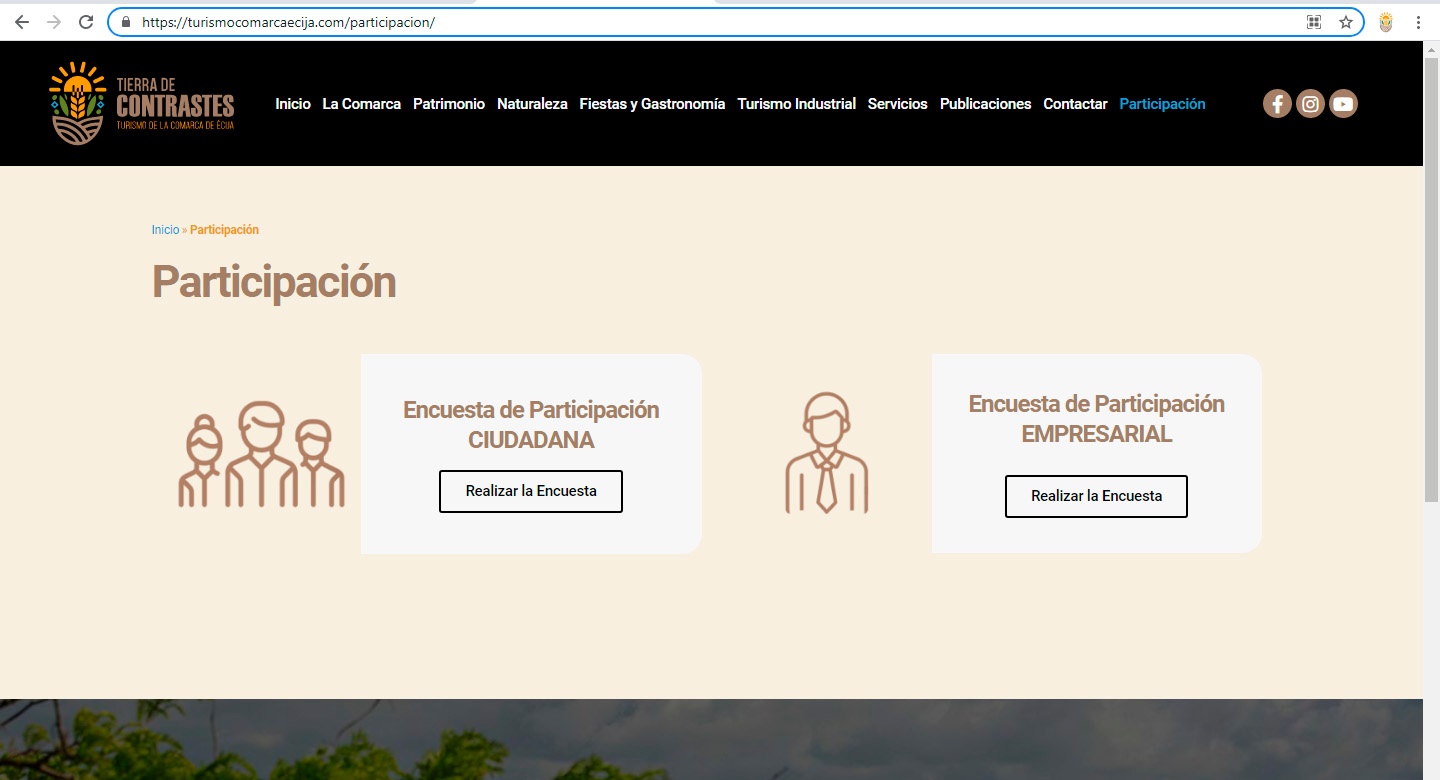This screenshot has height=780, width=1440.
Task: Select Fiestas y Gastronomía in navigation
Action: point(652,104)
